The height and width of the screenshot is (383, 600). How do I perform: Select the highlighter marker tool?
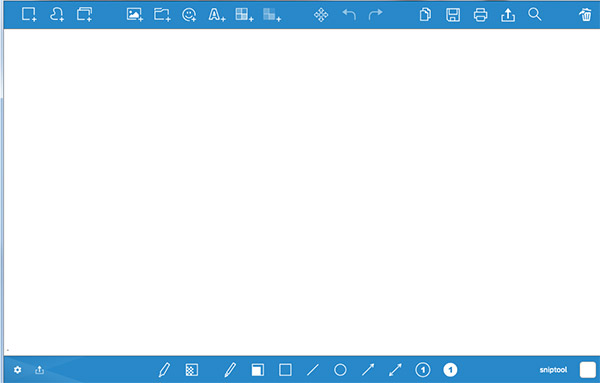point(164,370)
